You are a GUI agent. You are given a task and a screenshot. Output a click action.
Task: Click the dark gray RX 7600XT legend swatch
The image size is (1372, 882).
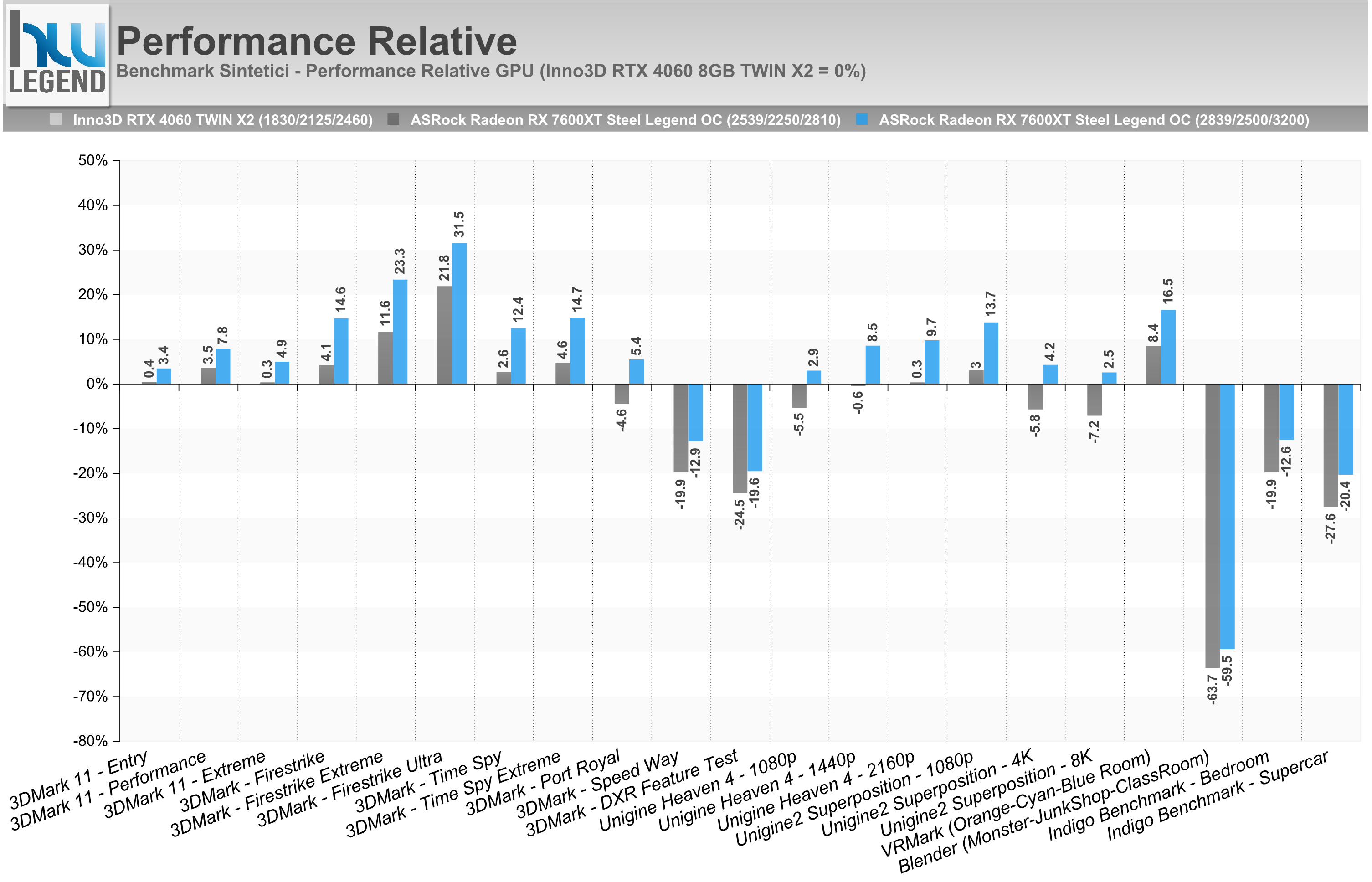click(393, 119)
